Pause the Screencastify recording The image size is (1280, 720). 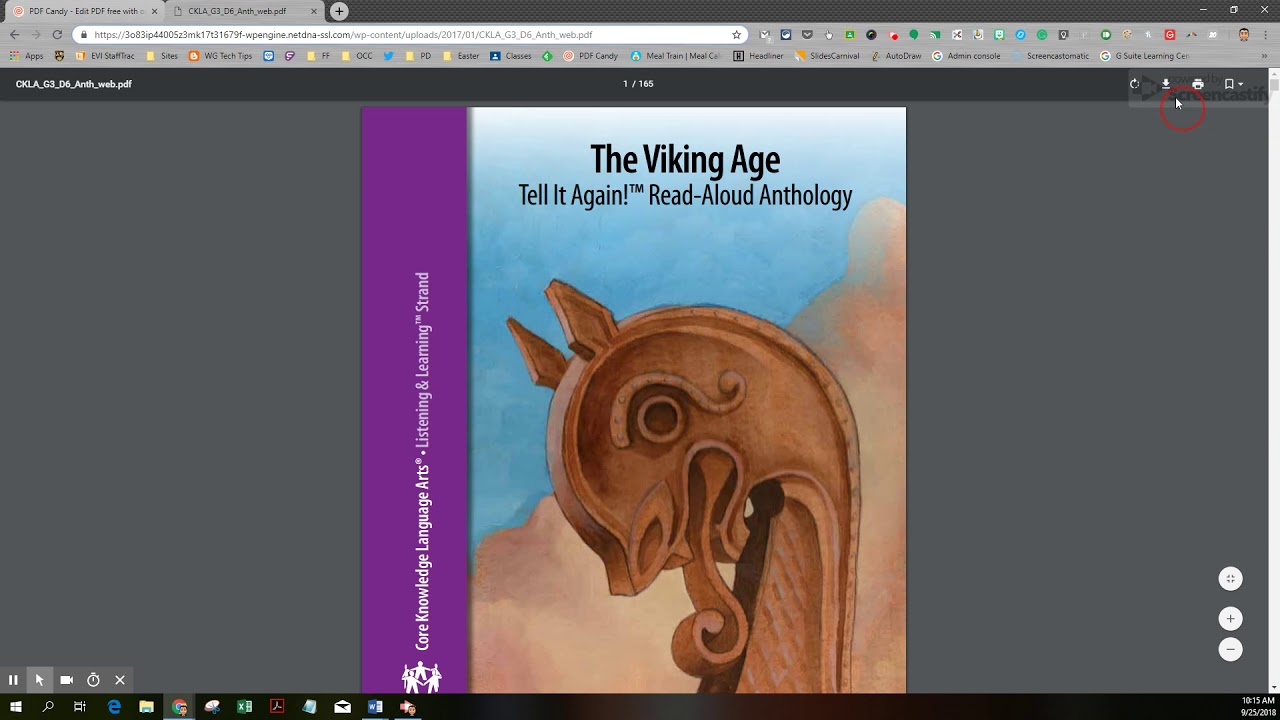[13, 680]
